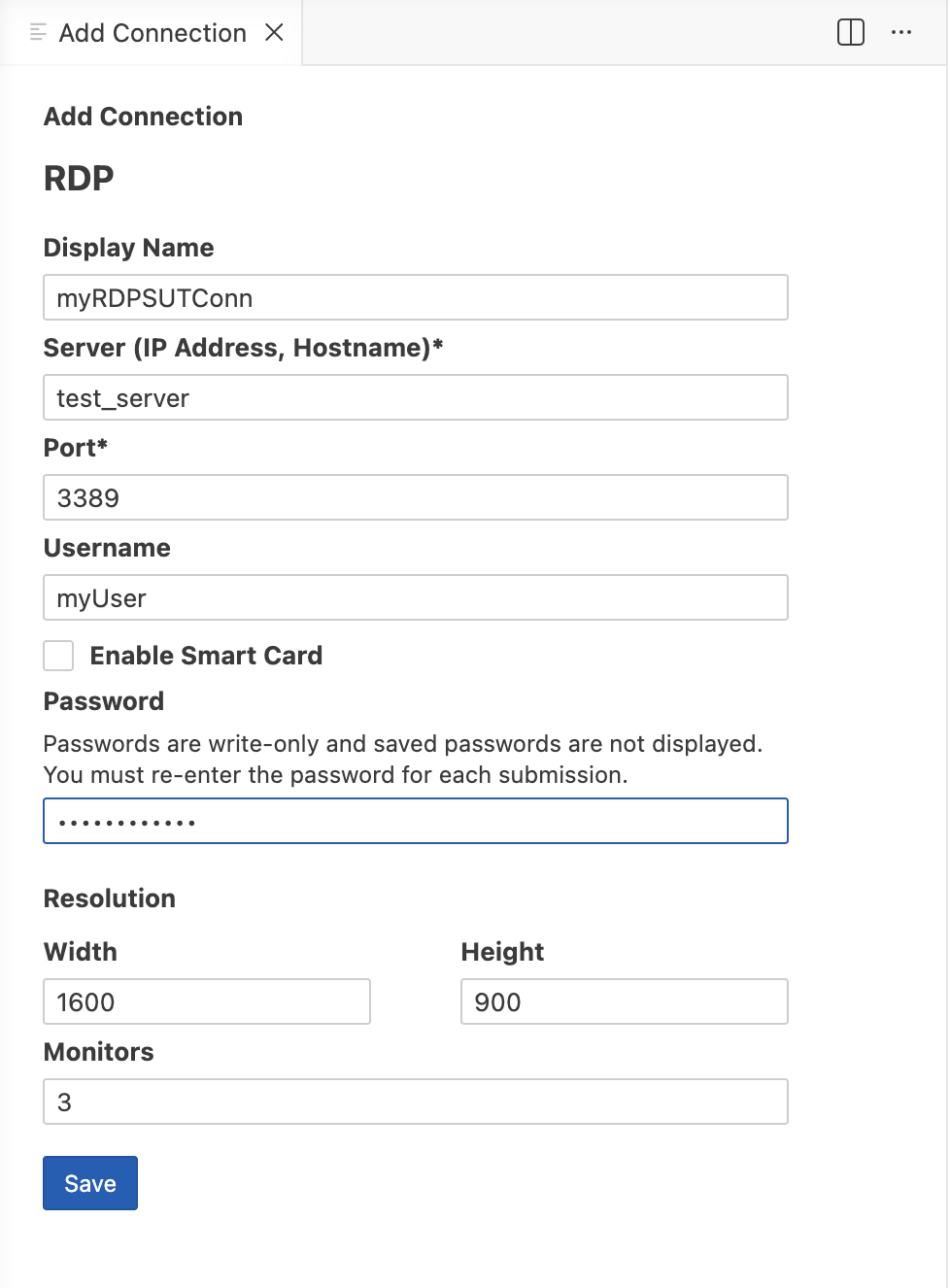Click the Add Connection page title
The image size is (950, 1288).
[x=143, y=117]
